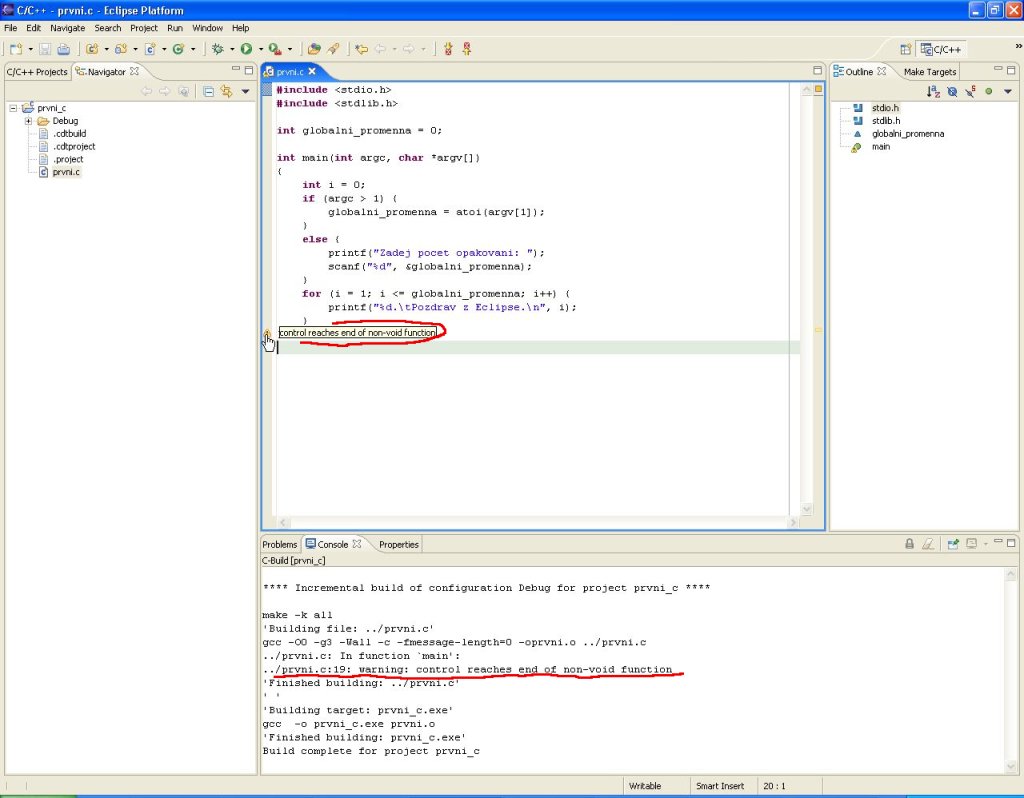Expand the Debug folder tree node
Screen dimensions: 1024x798
click(29, 121)
